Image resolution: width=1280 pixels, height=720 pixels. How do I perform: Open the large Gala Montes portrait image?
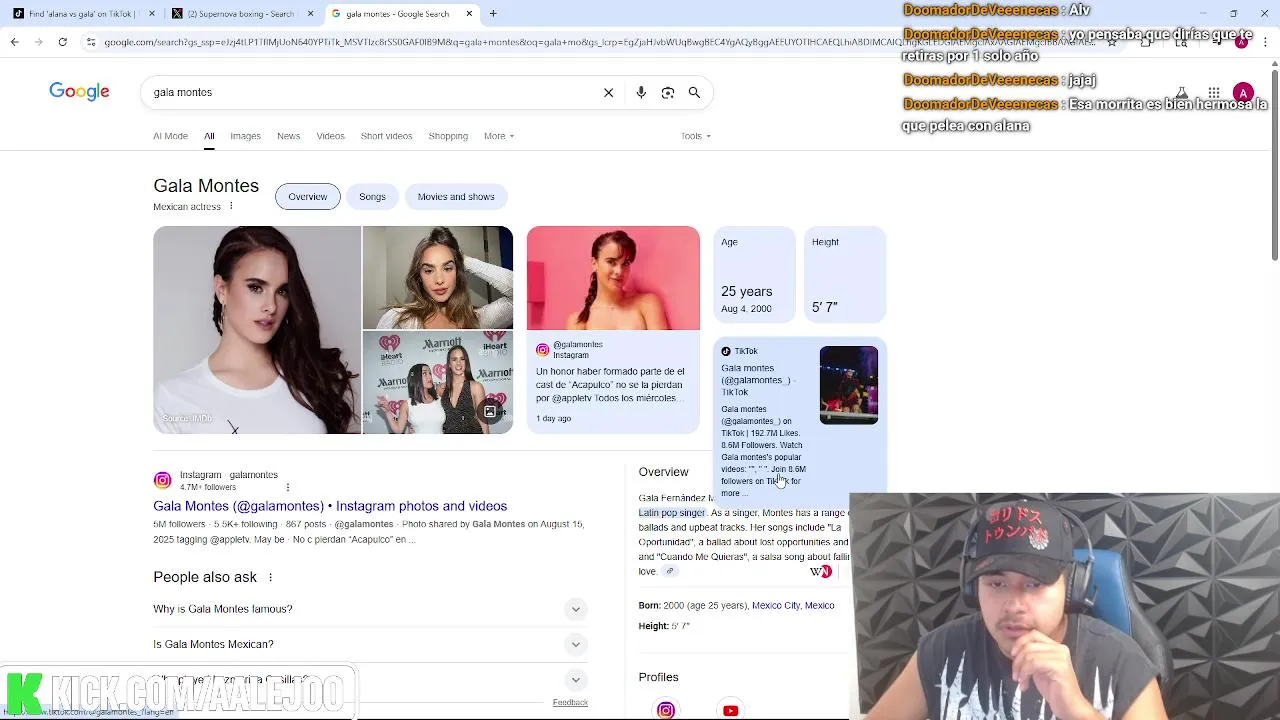coord(257,330)
